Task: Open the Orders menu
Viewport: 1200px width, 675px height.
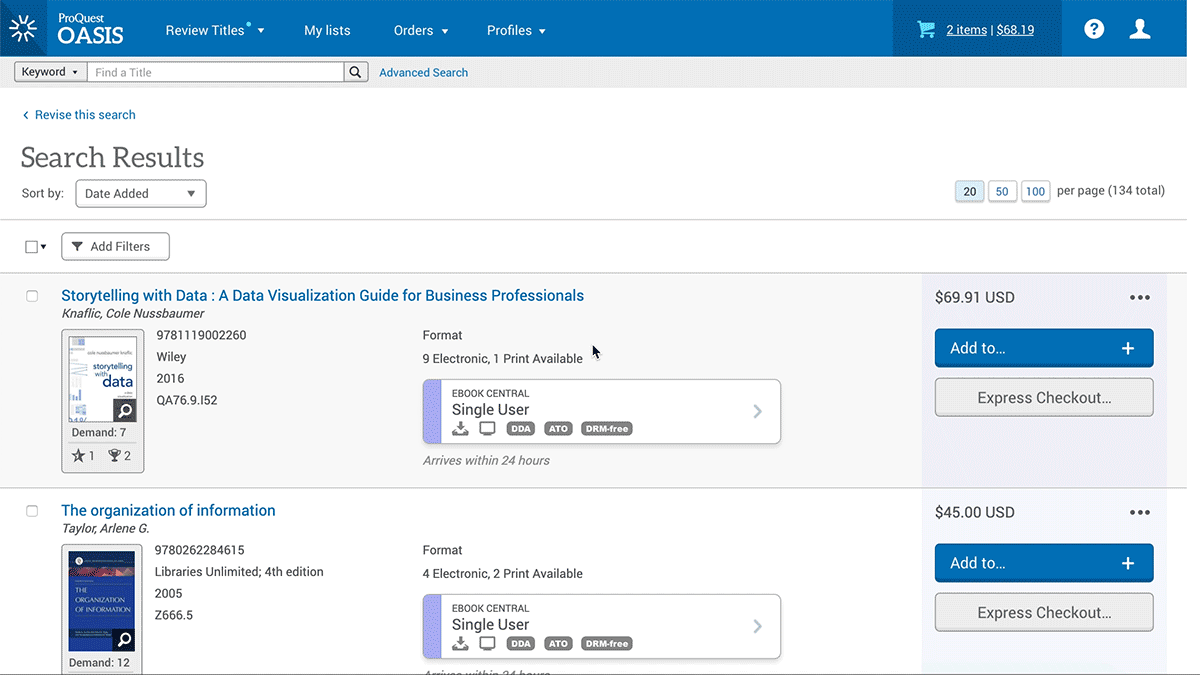Action: click(x=421, y=30)
